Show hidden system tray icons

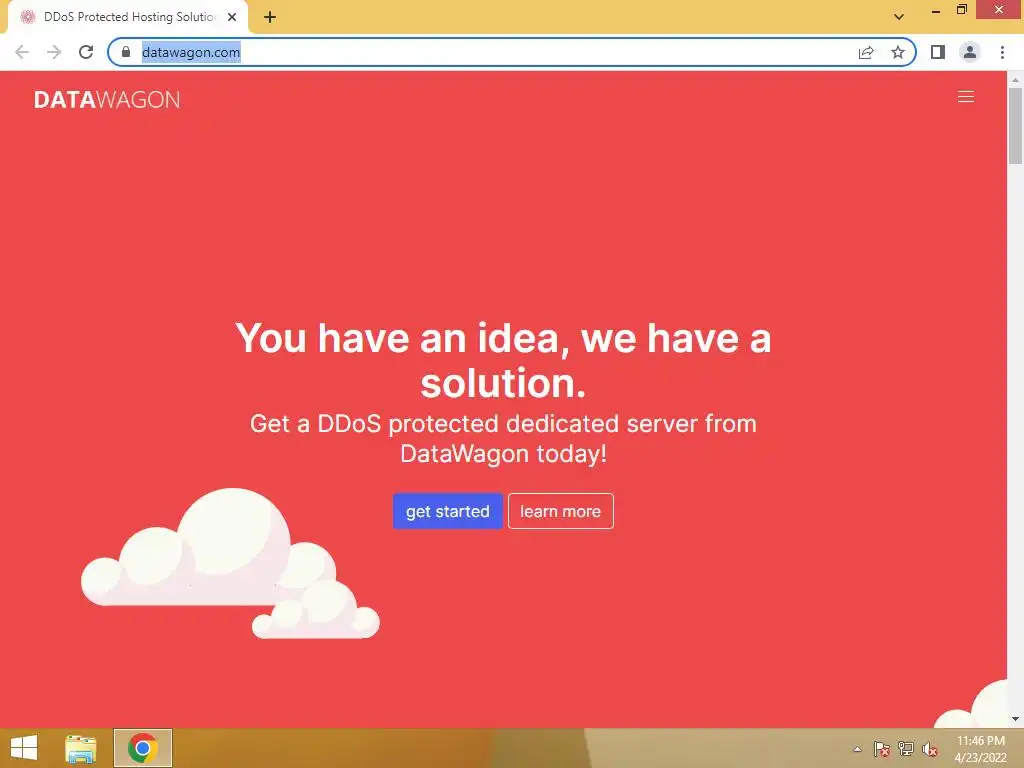click(857, 749)
